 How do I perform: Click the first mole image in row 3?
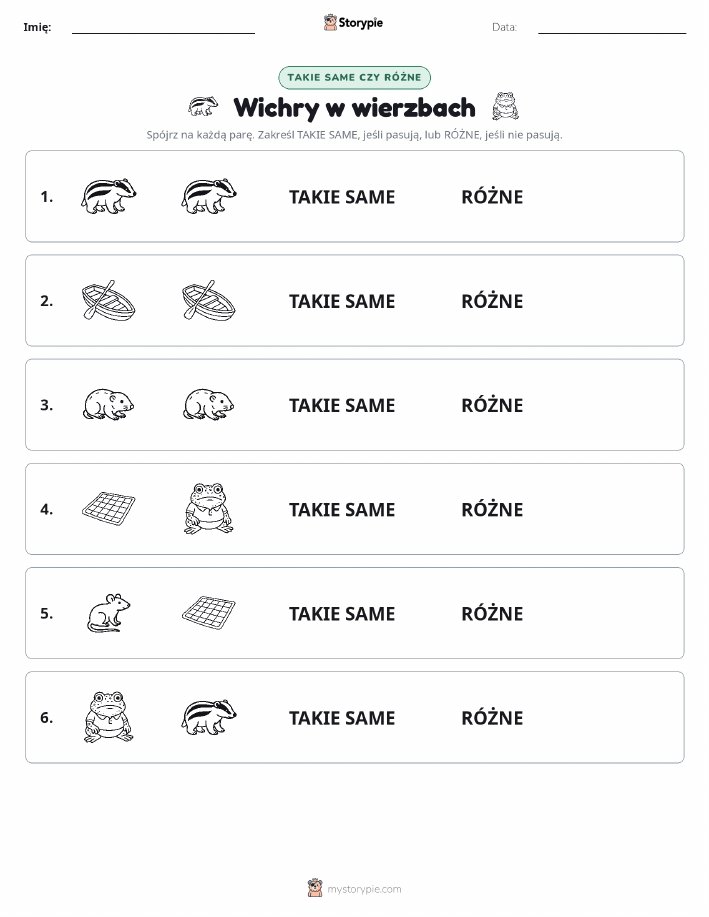point(108,404)
